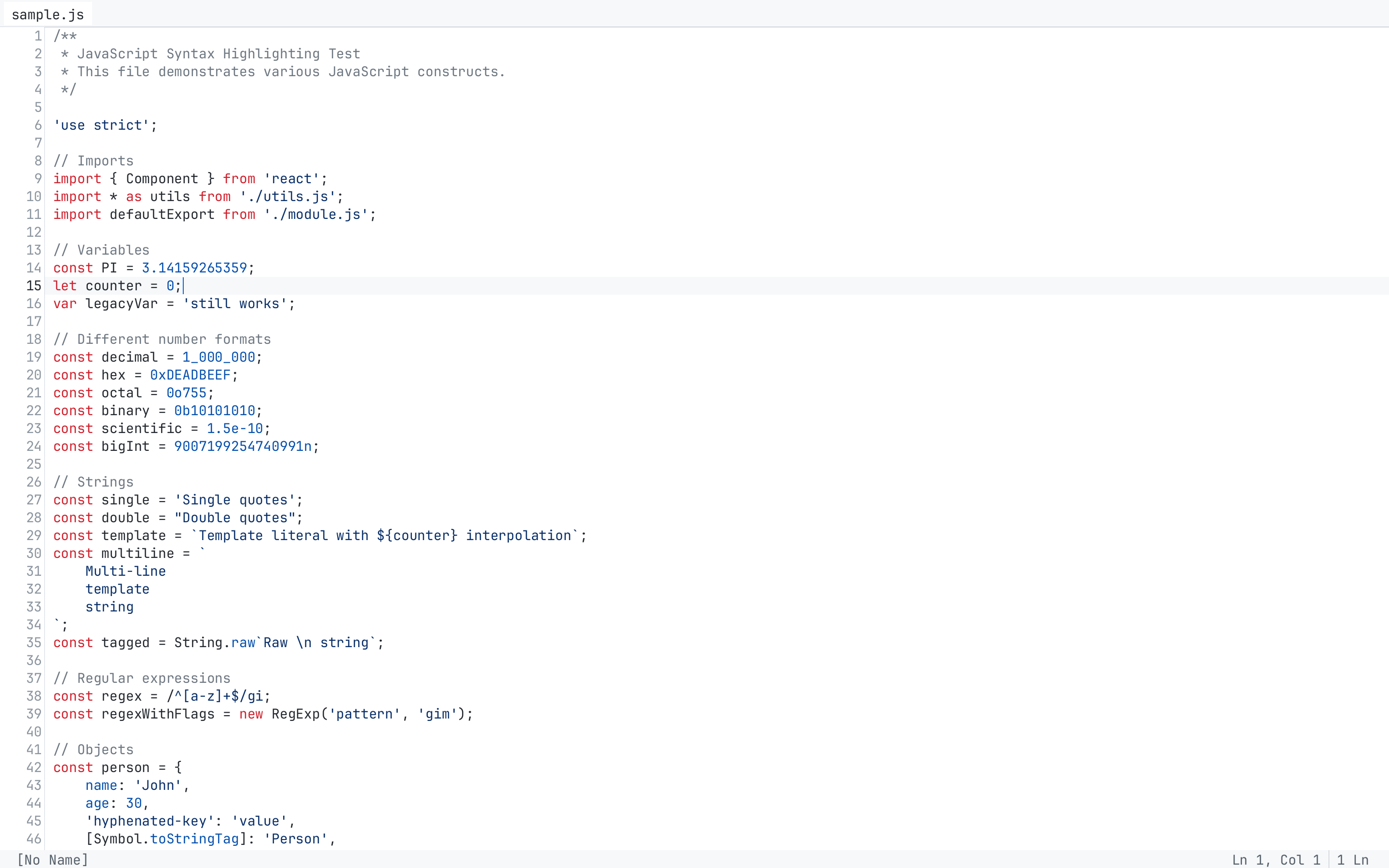Click the Ln 1, Col 1 position indicator
The image size is (1389, 868).
pos(1275,859)
